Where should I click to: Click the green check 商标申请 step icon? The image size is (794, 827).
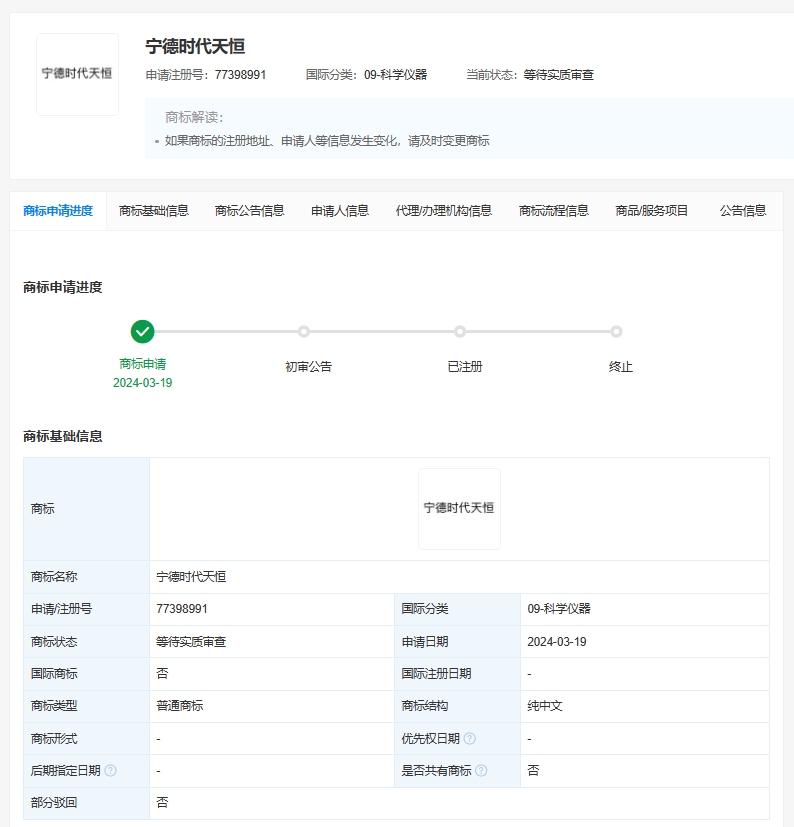click(x=142, y=332)
